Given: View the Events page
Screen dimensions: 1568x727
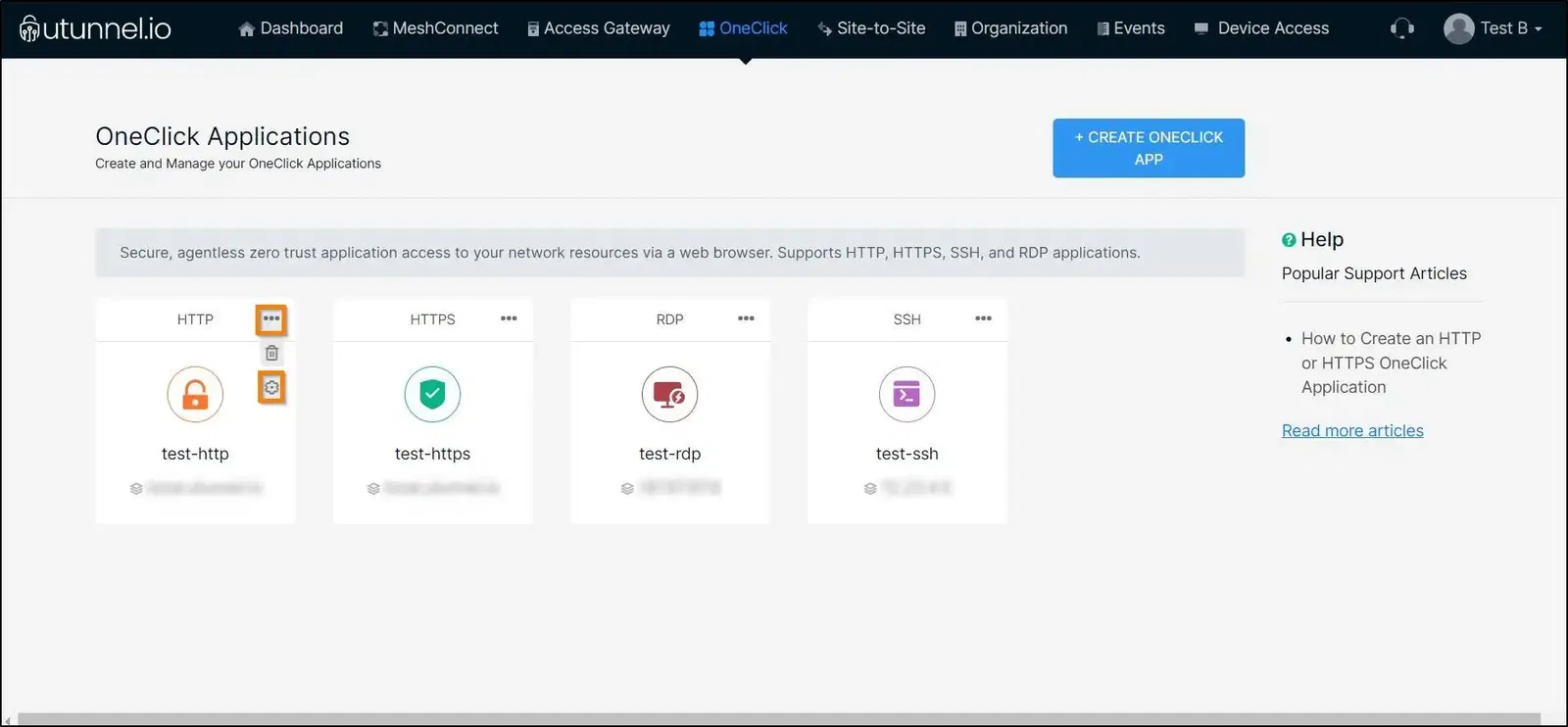Looking at the screenshot, I should point(1131,28).
